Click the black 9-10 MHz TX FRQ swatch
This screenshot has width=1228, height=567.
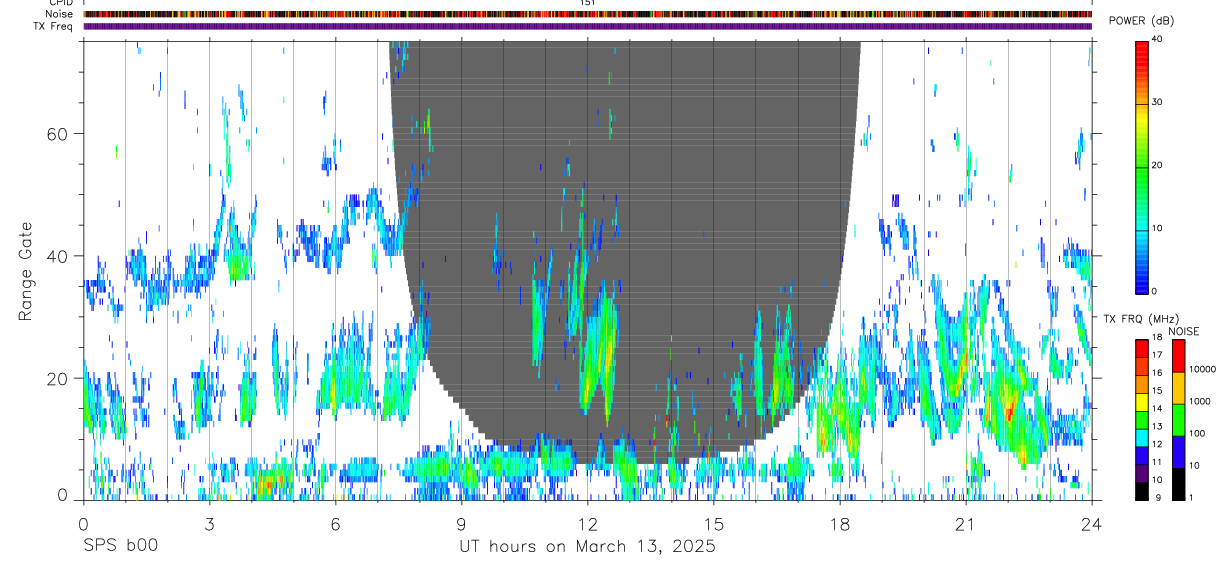coord(1142,491)
